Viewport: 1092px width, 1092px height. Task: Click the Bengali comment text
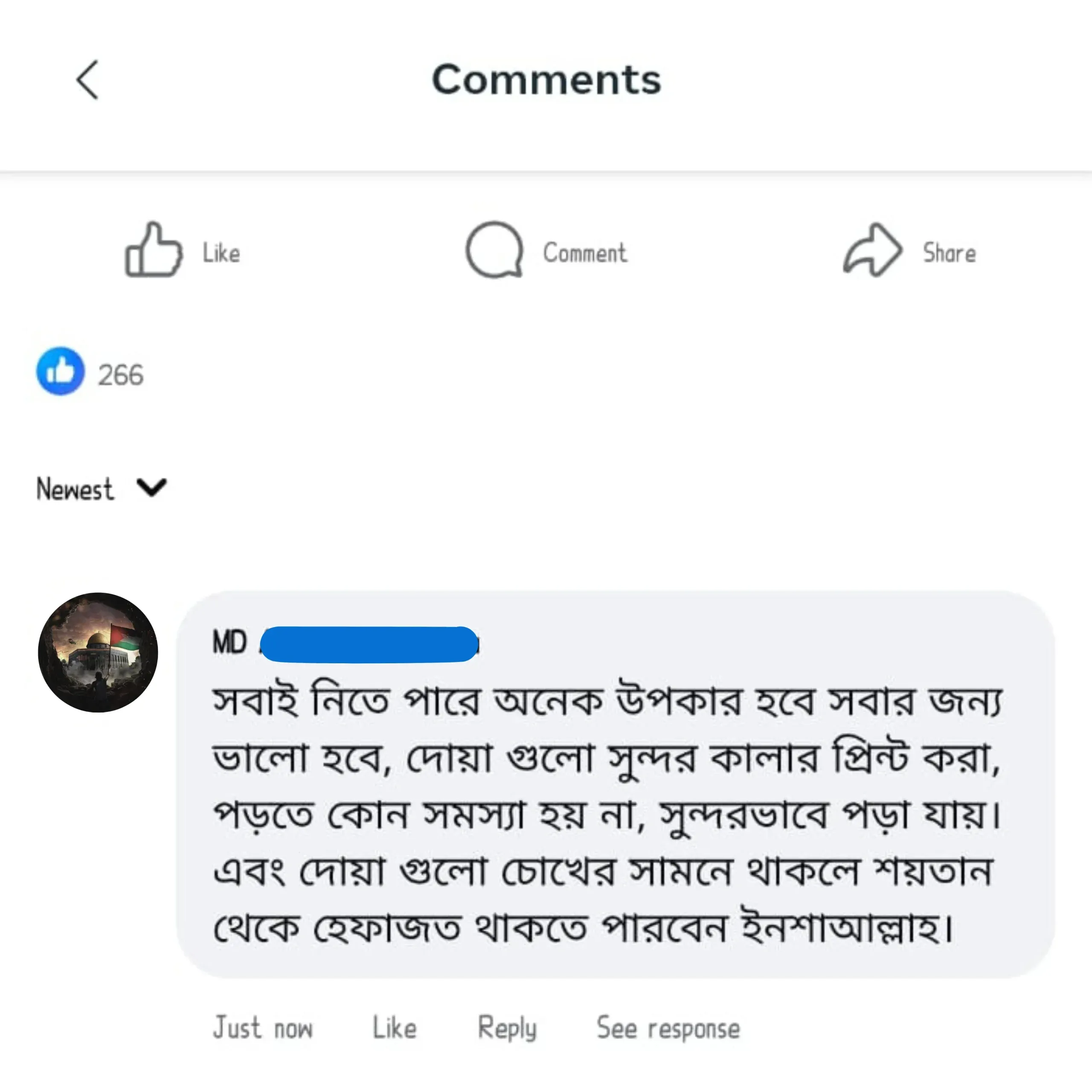click(x=607, y=814)
